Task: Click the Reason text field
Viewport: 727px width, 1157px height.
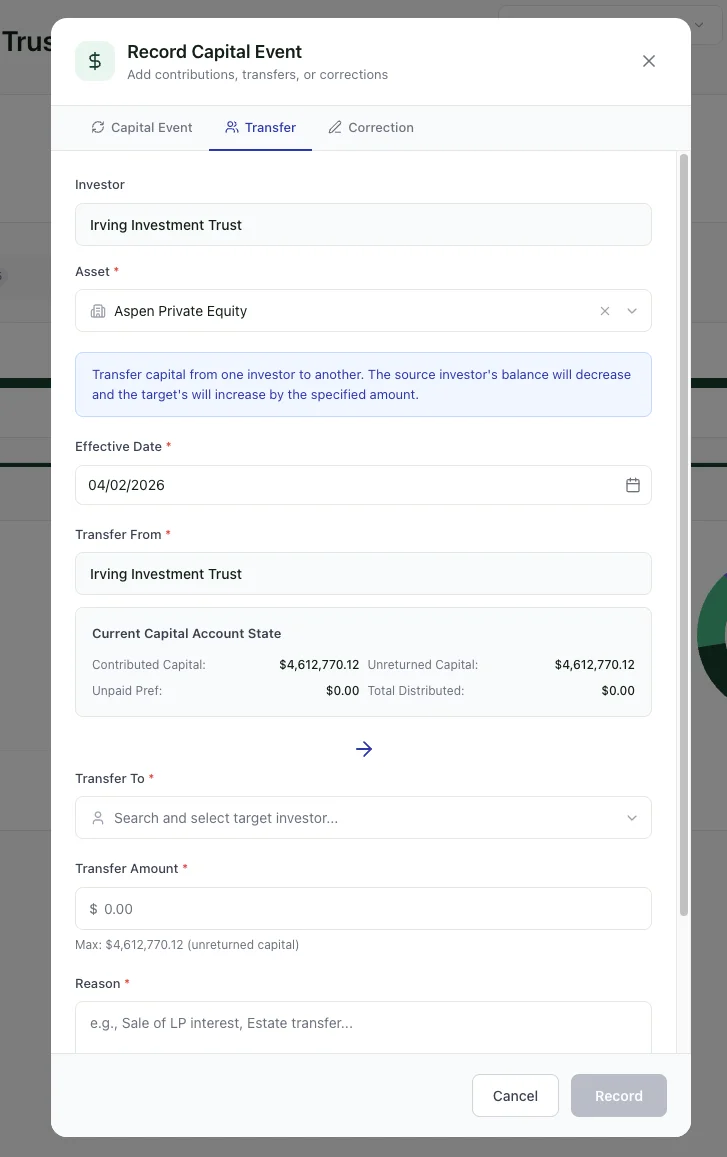Action: pos(363,1025)
